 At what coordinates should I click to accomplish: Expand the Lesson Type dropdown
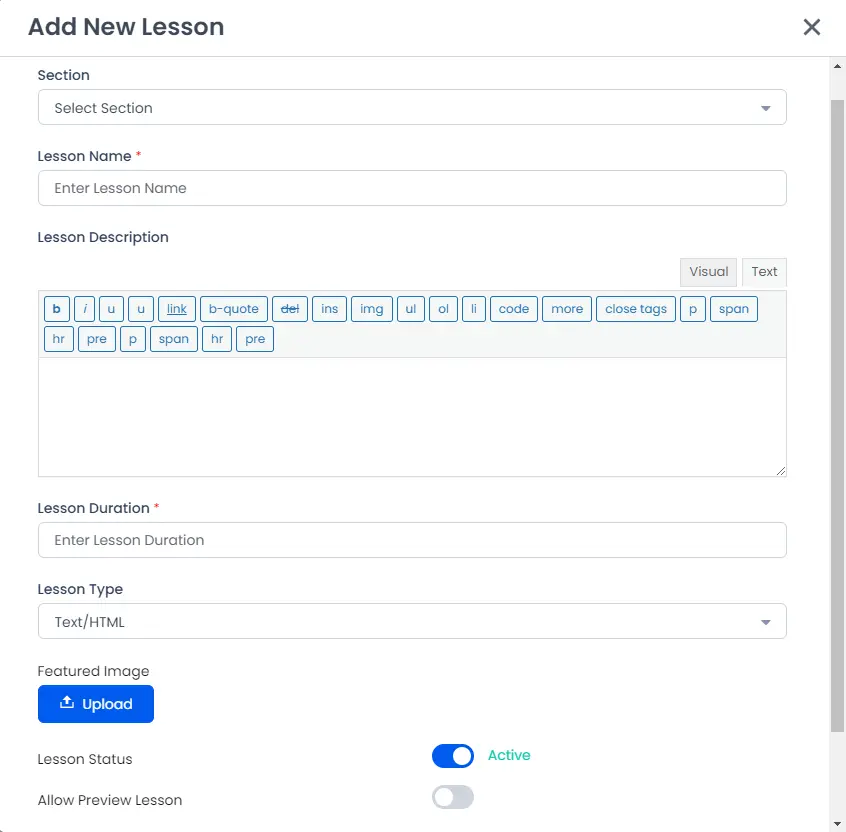[412, 622]
